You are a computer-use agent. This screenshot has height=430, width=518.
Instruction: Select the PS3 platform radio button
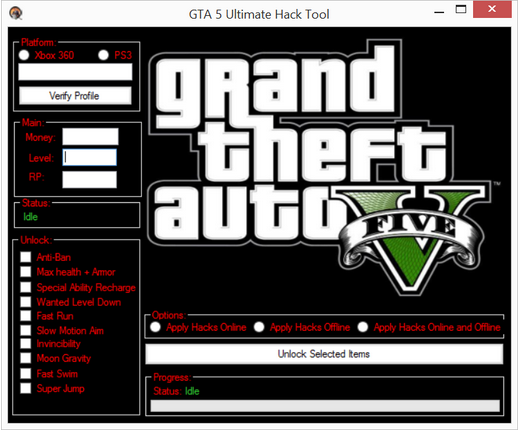click(x=103, y=55)
